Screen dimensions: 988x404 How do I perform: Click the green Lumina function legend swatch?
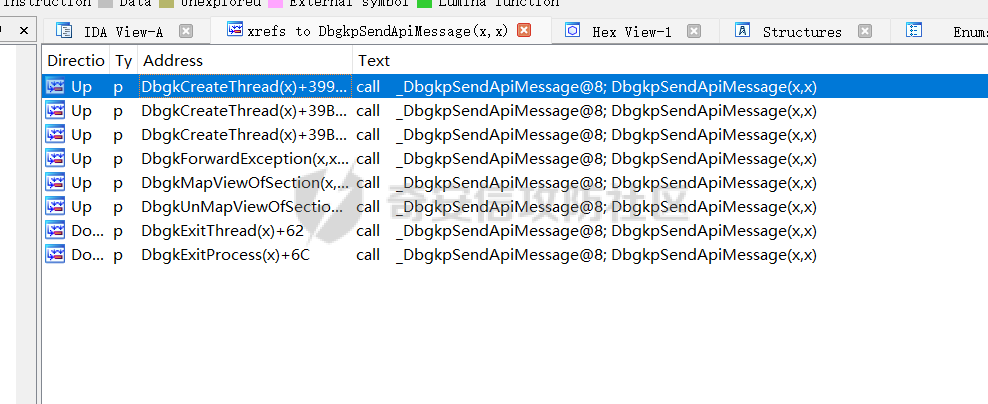point(425,3)
